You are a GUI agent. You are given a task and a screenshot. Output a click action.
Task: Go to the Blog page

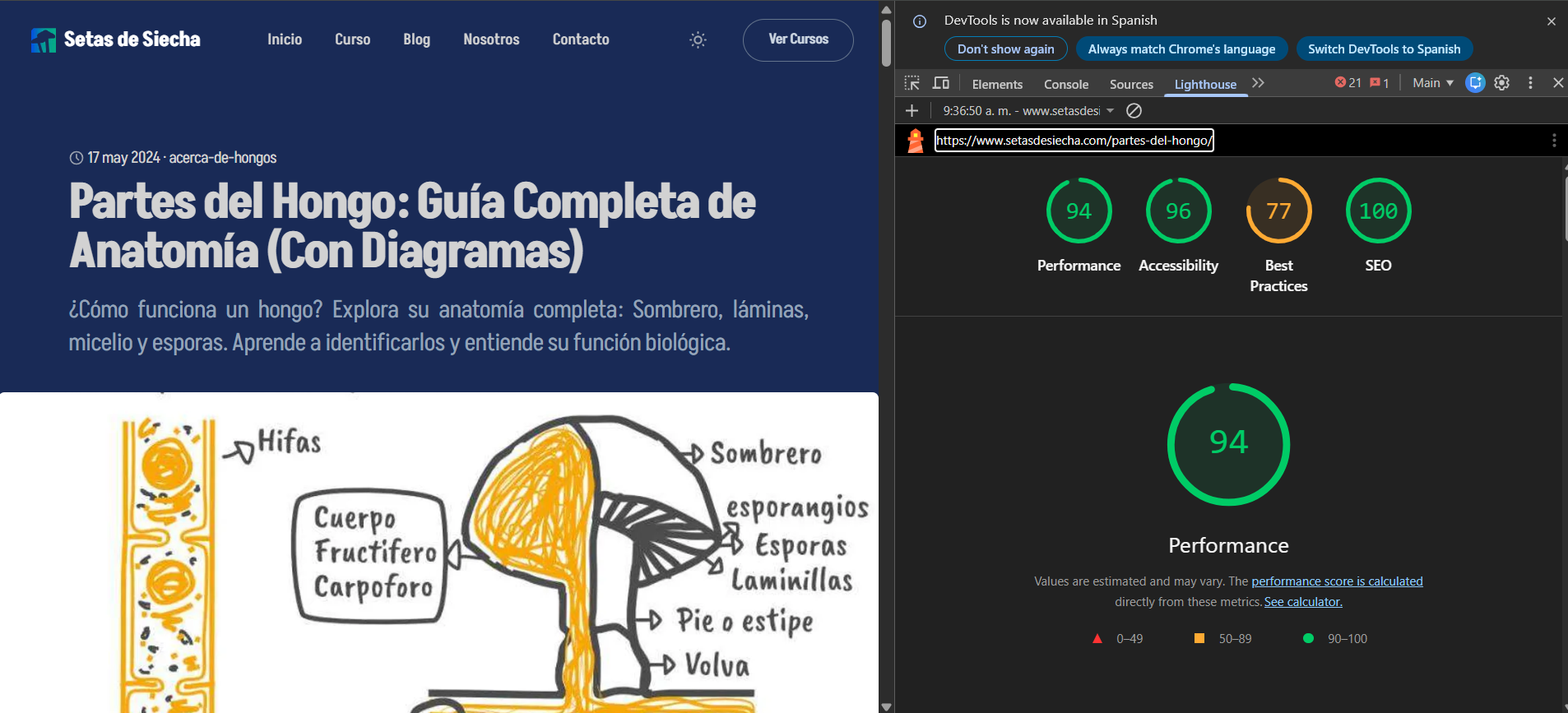coord(416,39)
